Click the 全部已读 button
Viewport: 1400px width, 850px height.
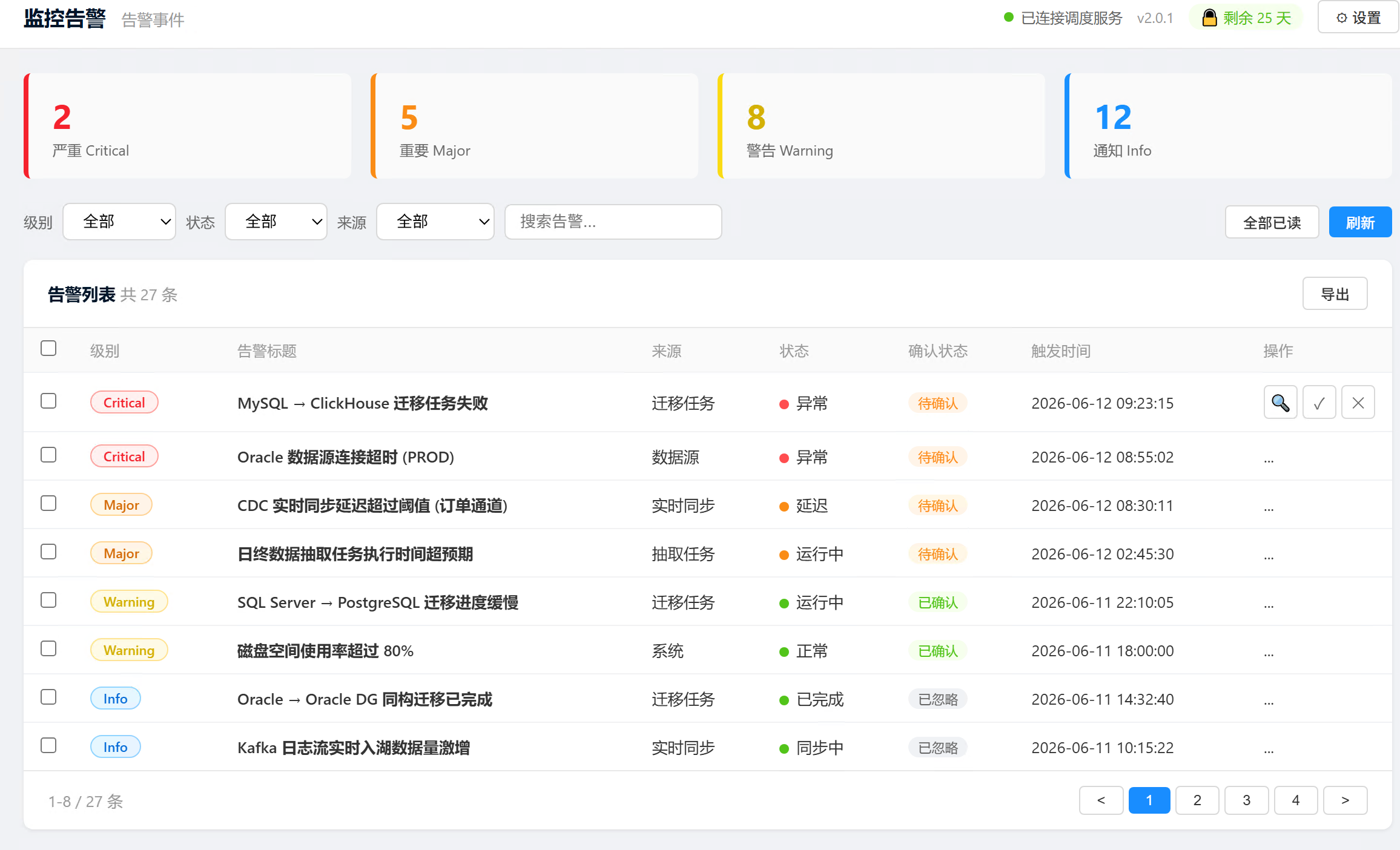(x=1272, y=222)
